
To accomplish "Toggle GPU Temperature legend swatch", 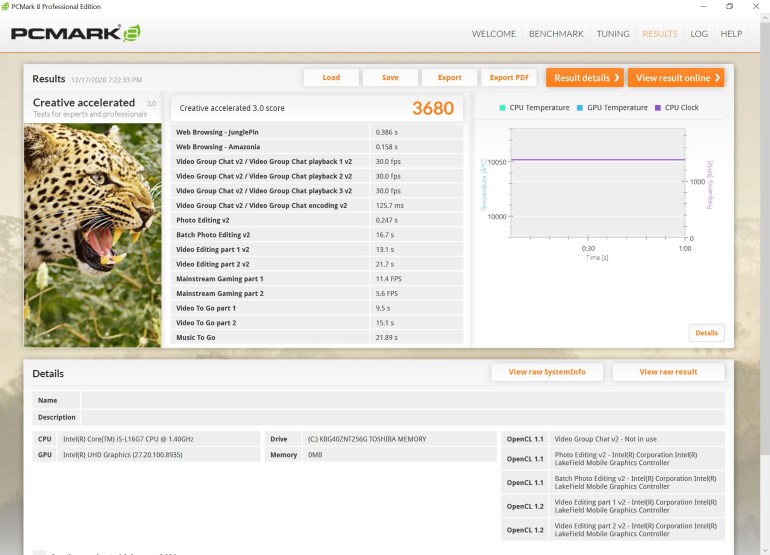I will (x=580, y=108).
